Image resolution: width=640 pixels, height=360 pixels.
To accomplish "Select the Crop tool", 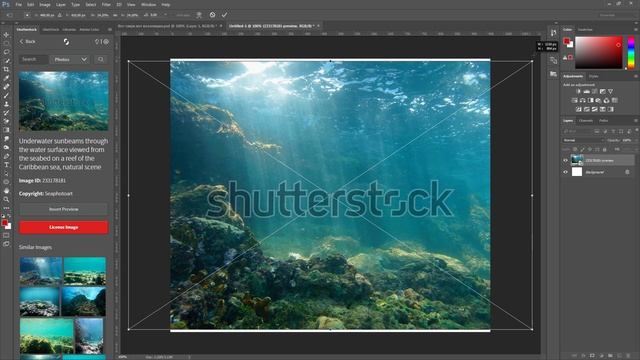I will (6, 69).
